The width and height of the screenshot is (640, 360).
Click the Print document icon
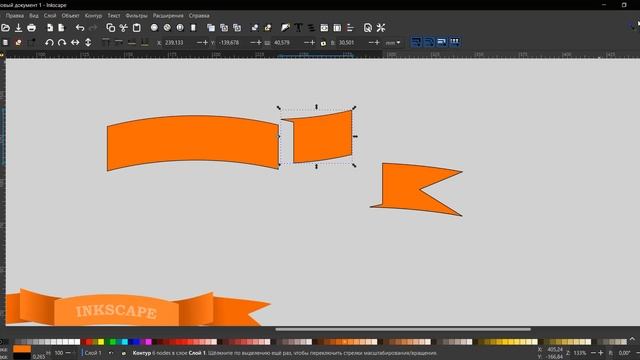31,28
